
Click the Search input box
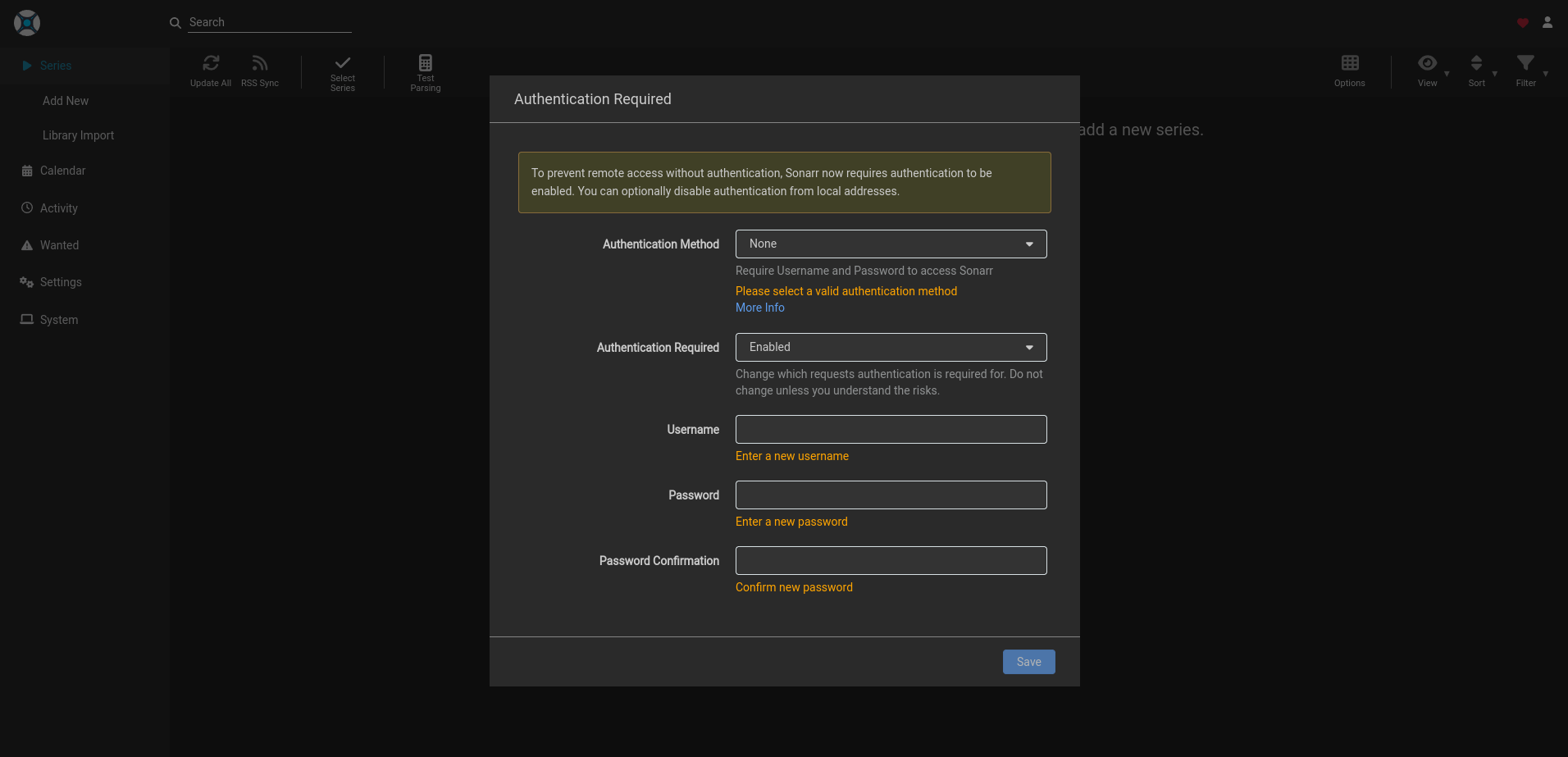[270, 22]
